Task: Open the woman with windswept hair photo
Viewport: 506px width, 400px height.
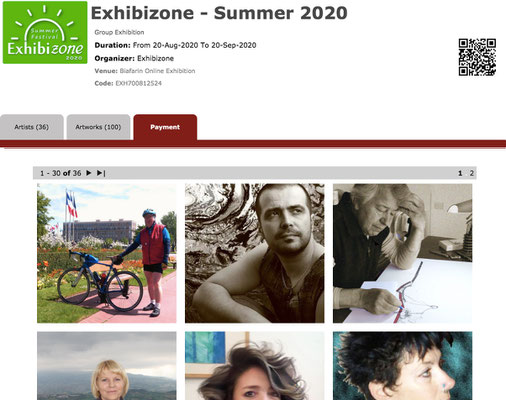Action: click(255, 366)
